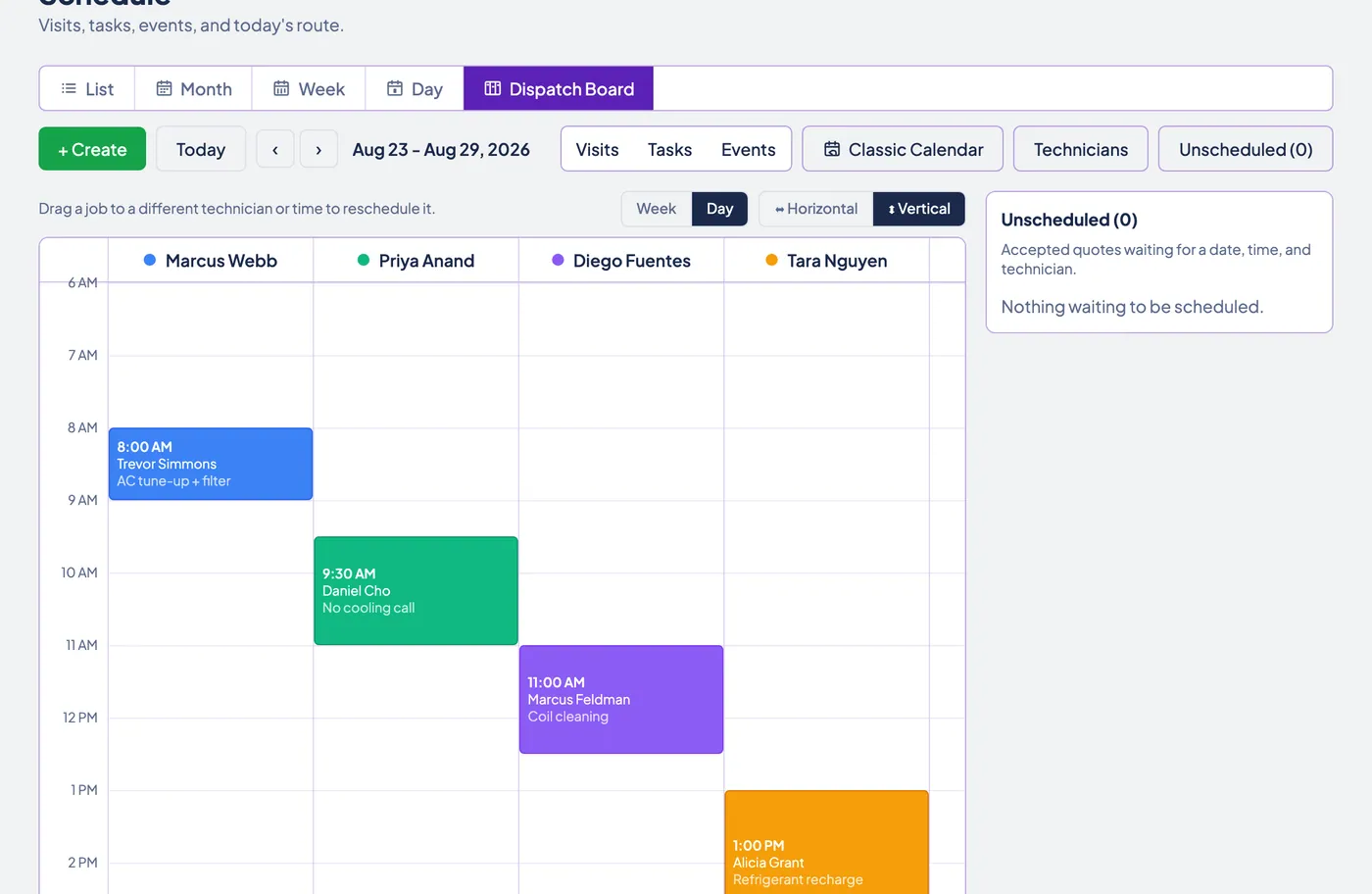Open Trevor Simmons AC tune-up job

click(211, 464)
